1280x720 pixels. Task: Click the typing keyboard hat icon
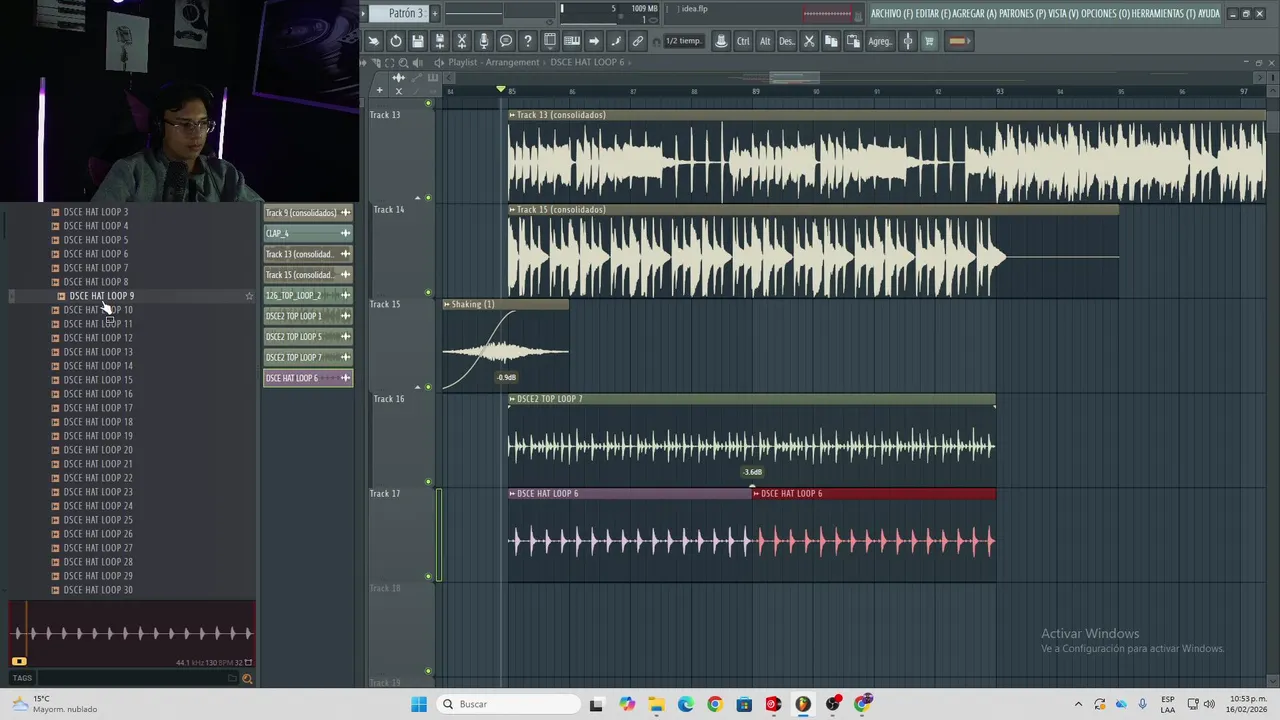click(x=721, y=41)
